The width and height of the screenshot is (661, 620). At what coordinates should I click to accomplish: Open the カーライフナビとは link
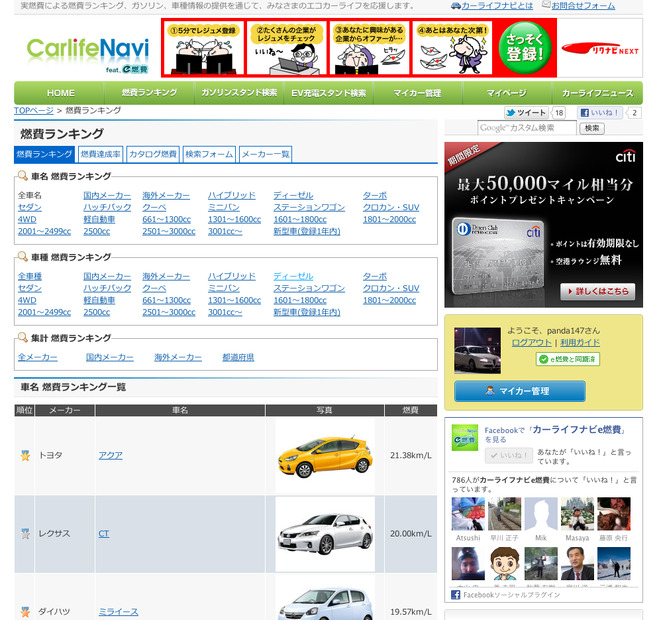click(x=497, y=6)
